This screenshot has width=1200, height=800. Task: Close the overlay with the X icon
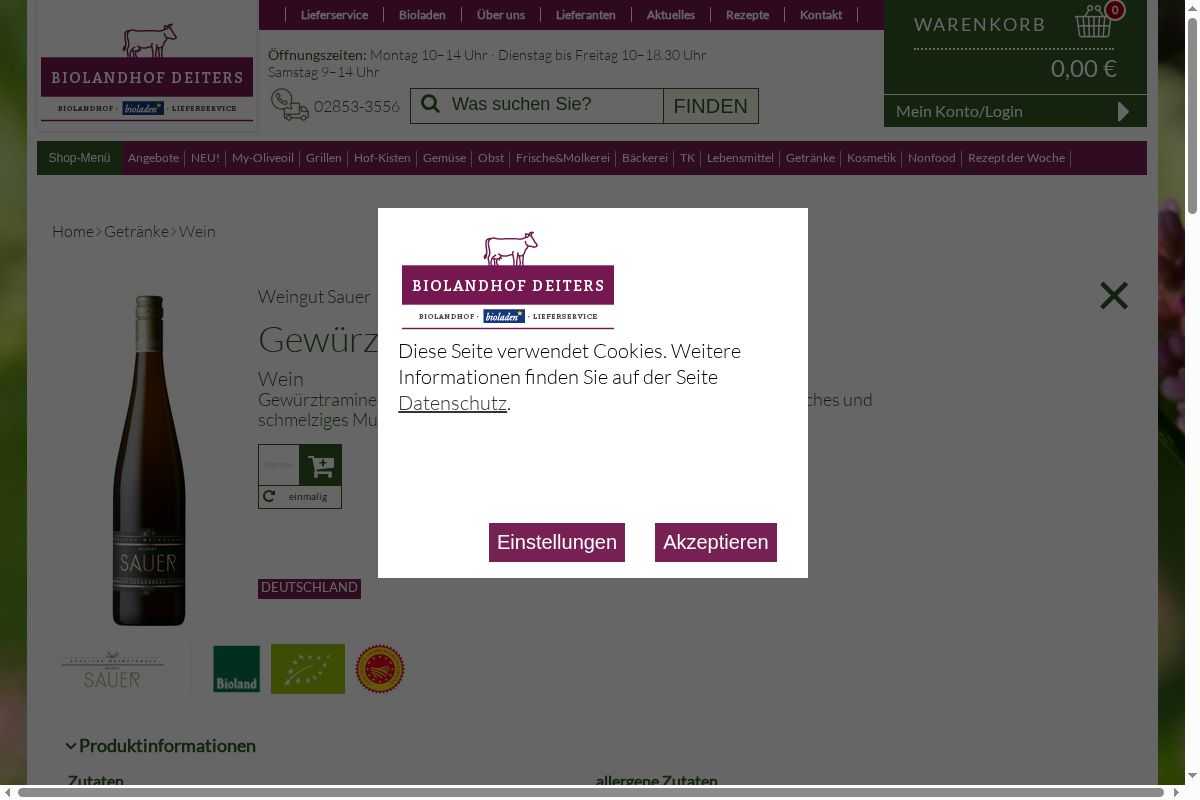[1113, 295]
